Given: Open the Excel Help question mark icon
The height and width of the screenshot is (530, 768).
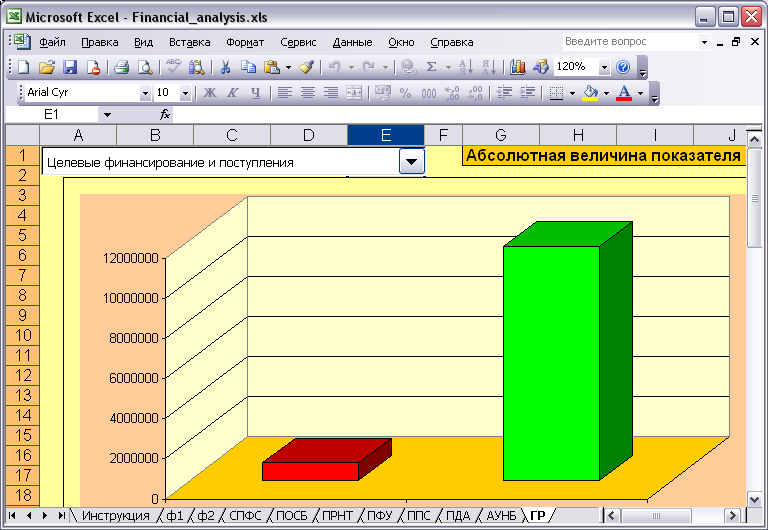Looking at the screenshot, I should click(623, 67).
